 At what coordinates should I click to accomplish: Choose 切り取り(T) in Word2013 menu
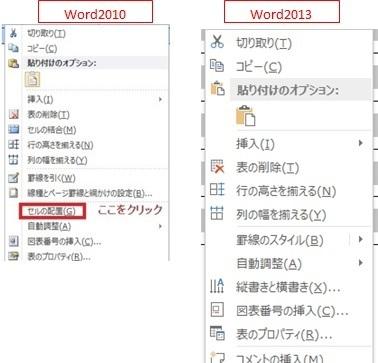pos(264,44)
